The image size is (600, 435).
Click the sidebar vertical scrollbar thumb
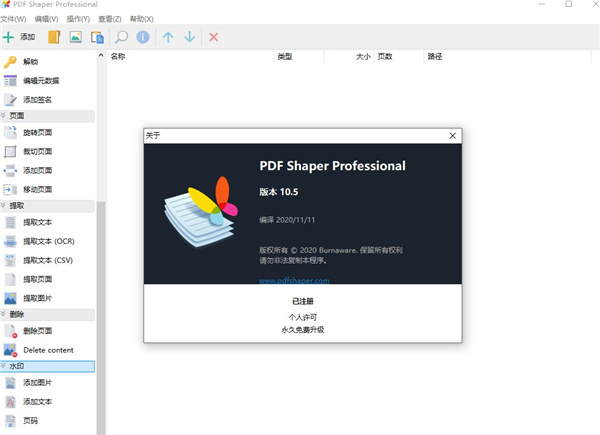click(x=101, y=318)
